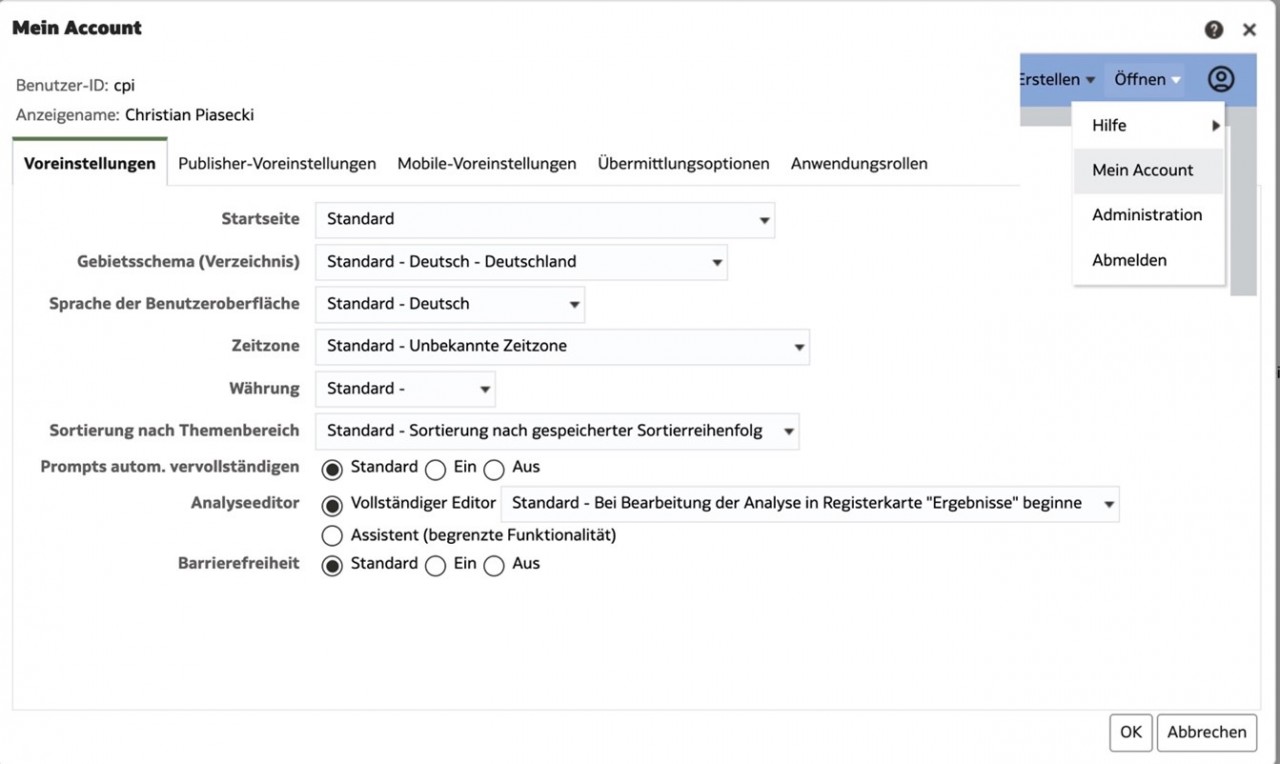
Task: Click the vertical scrollbar behind the user menu
Action: click(1244, 200)
